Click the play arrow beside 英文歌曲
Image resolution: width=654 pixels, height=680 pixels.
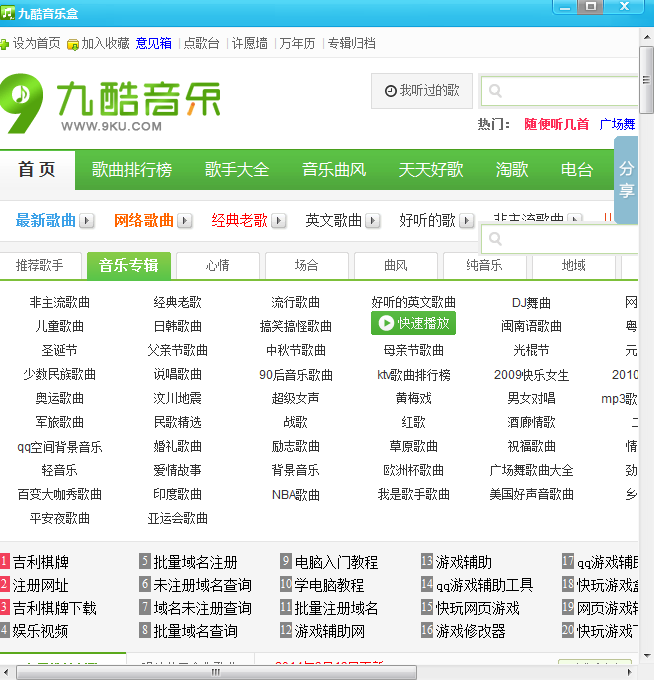coord(372,221)
